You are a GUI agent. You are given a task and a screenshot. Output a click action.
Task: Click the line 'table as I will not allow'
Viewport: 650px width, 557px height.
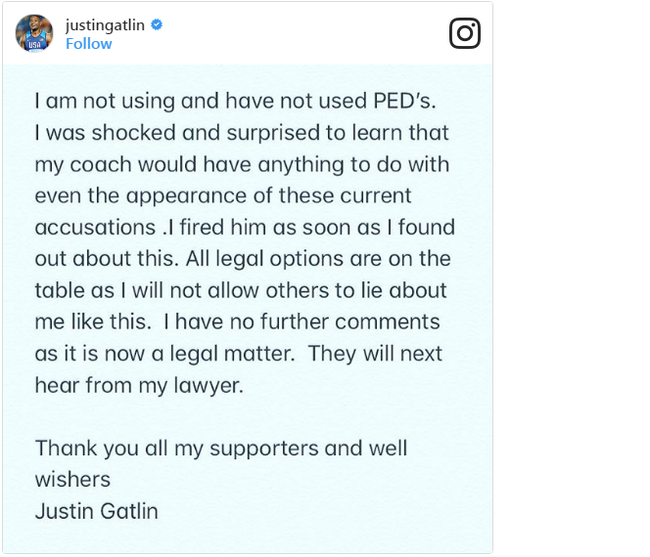coord(241,291)
